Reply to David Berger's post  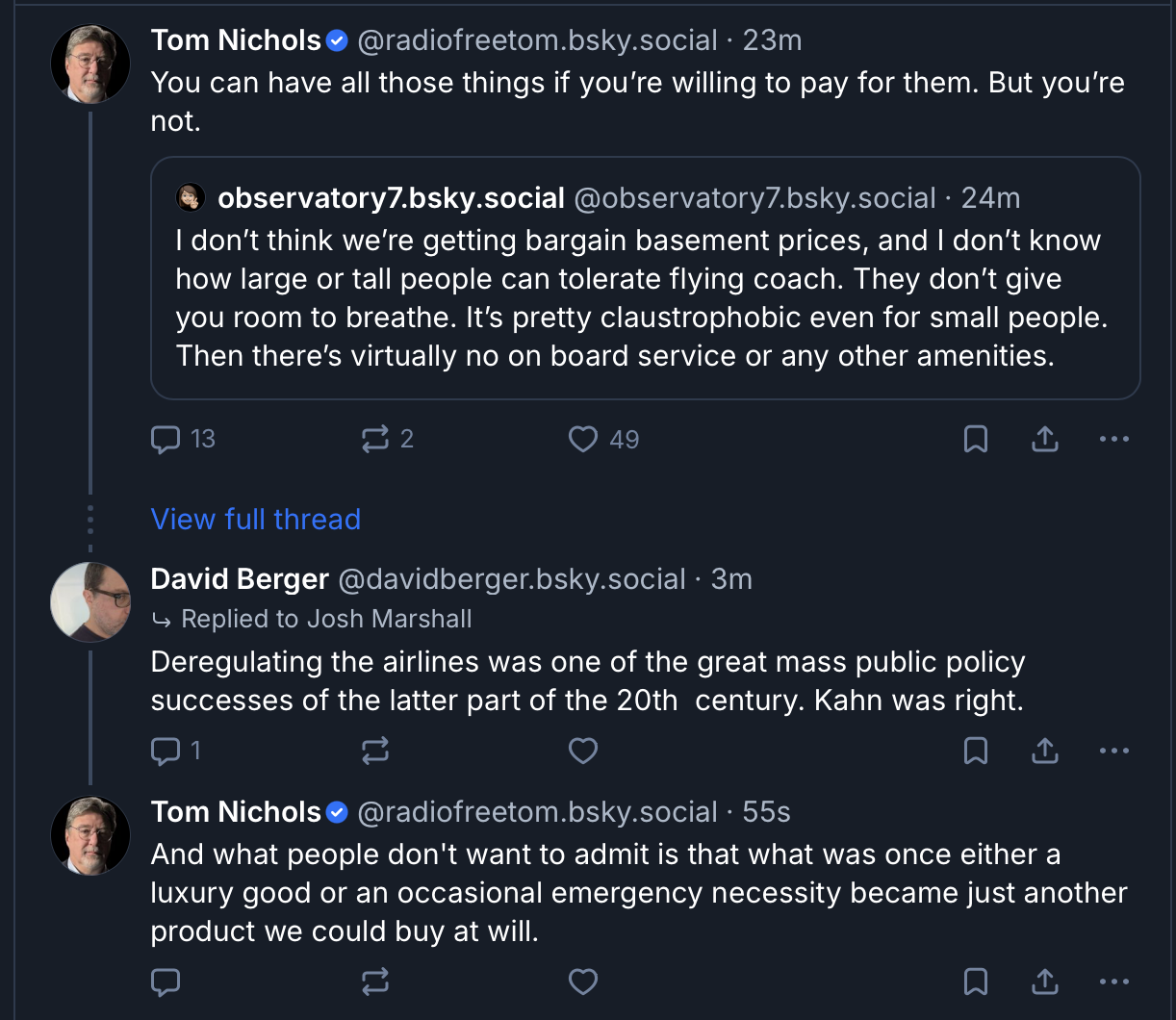(x=166, y=751)
